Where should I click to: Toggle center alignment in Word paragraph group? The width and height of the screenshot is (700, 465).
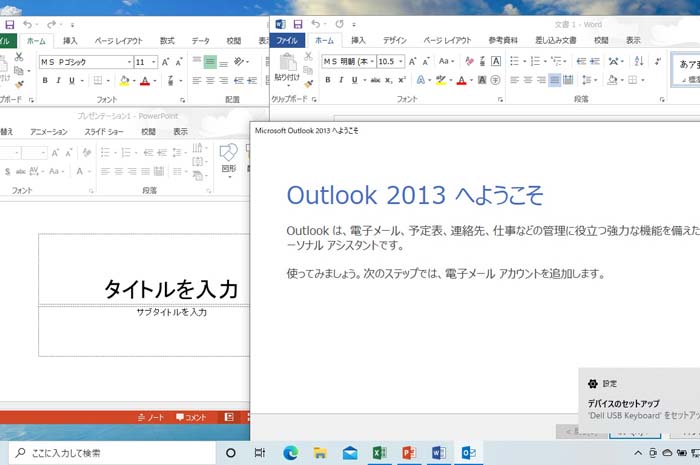528,80
